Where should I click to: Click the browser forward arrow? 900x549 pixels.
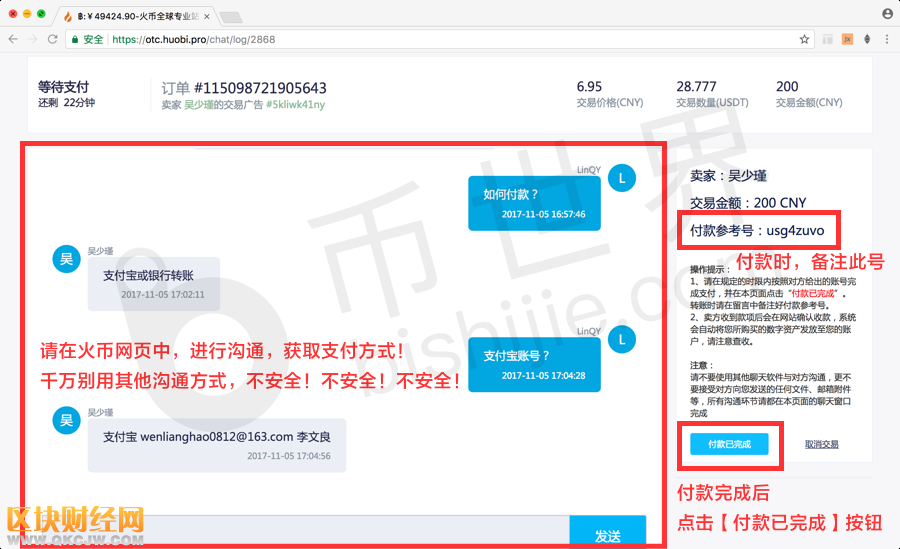[x=33, y=39]
